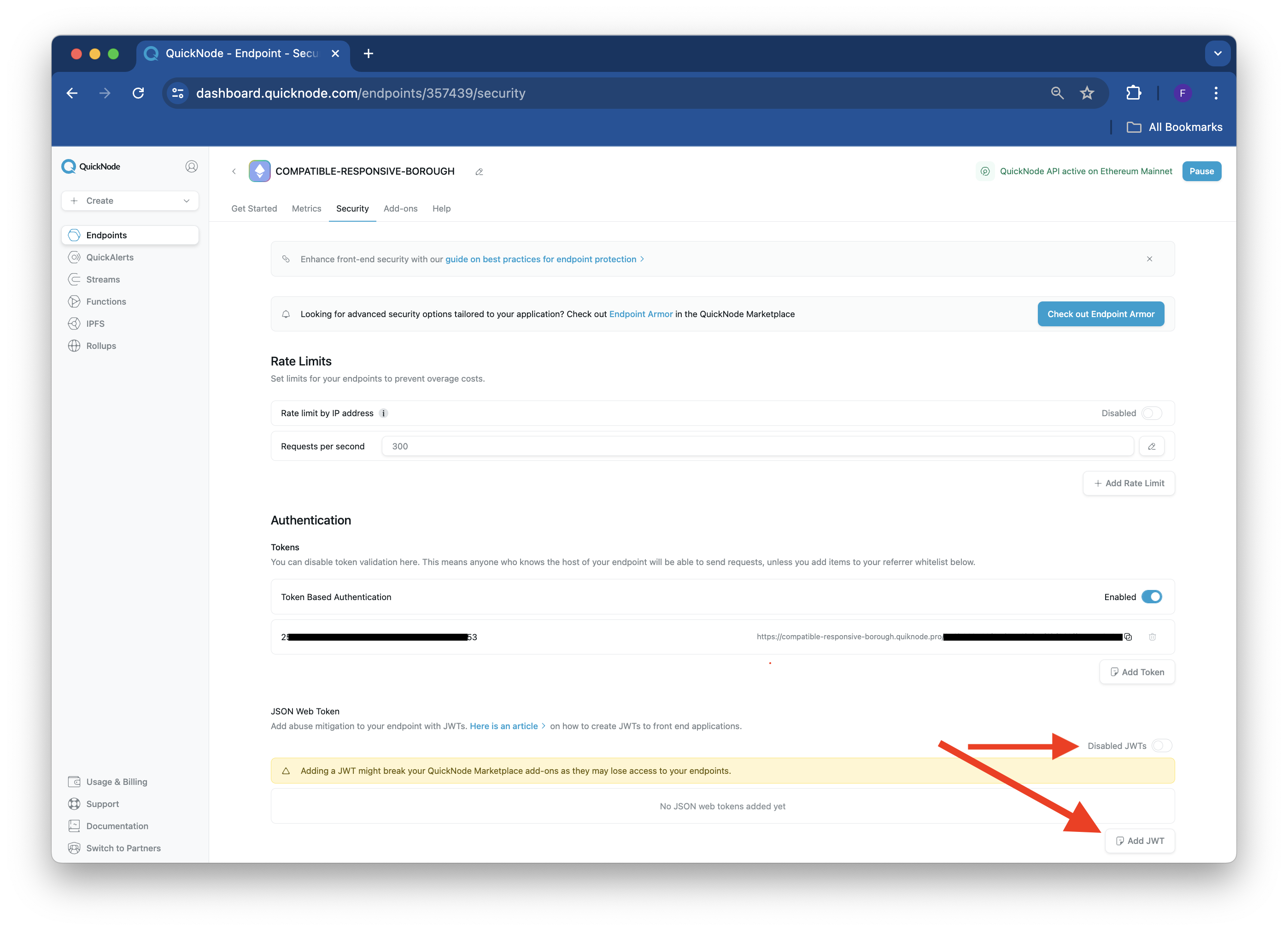Click the info icon beside Rate limit by IP
This screenshot has width=1288, height=931.
pos(383,413)
